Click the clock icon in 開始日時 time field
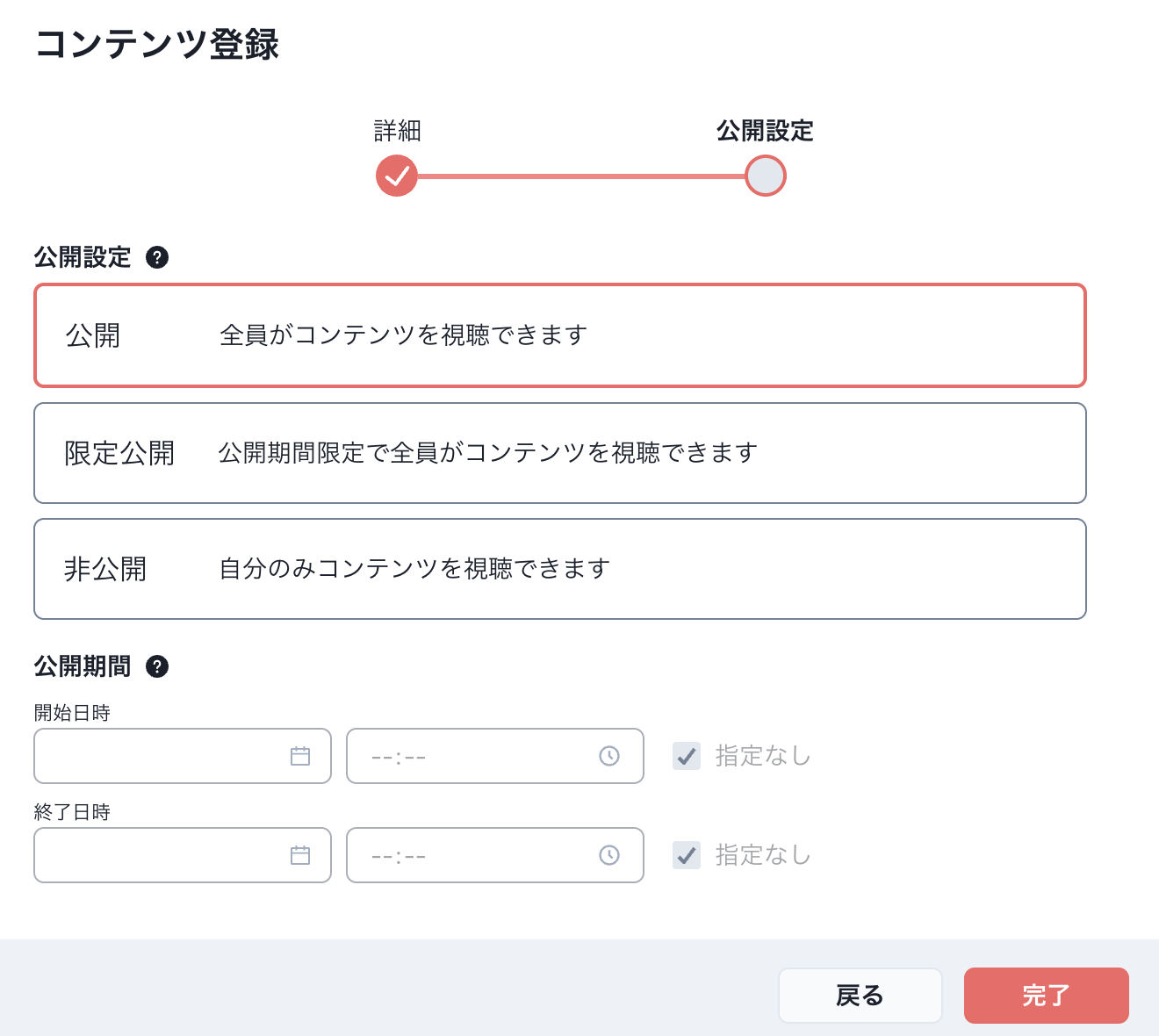The height and width of the screenshot is (1036, 1159). click(609, 756)
